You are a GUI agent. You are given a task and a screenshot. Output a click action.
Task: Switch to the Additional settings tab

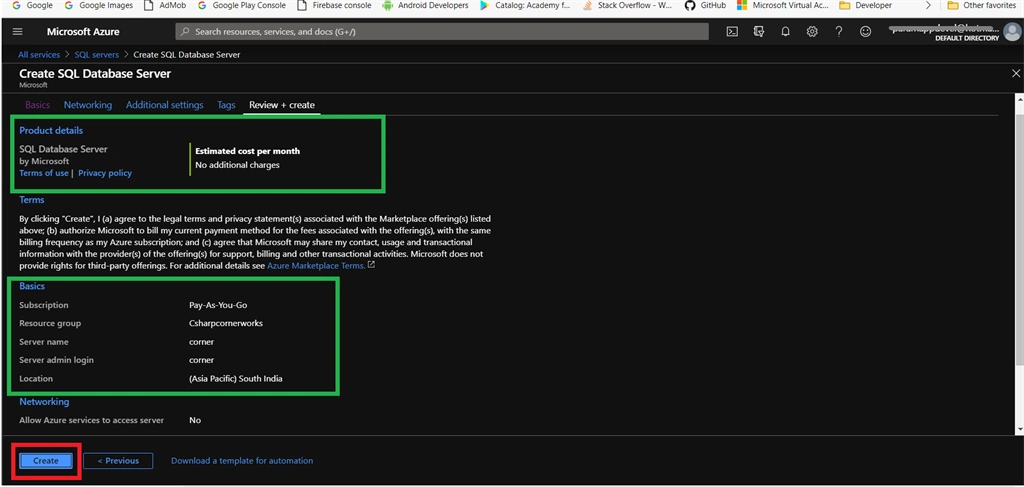tap(165, 105)
